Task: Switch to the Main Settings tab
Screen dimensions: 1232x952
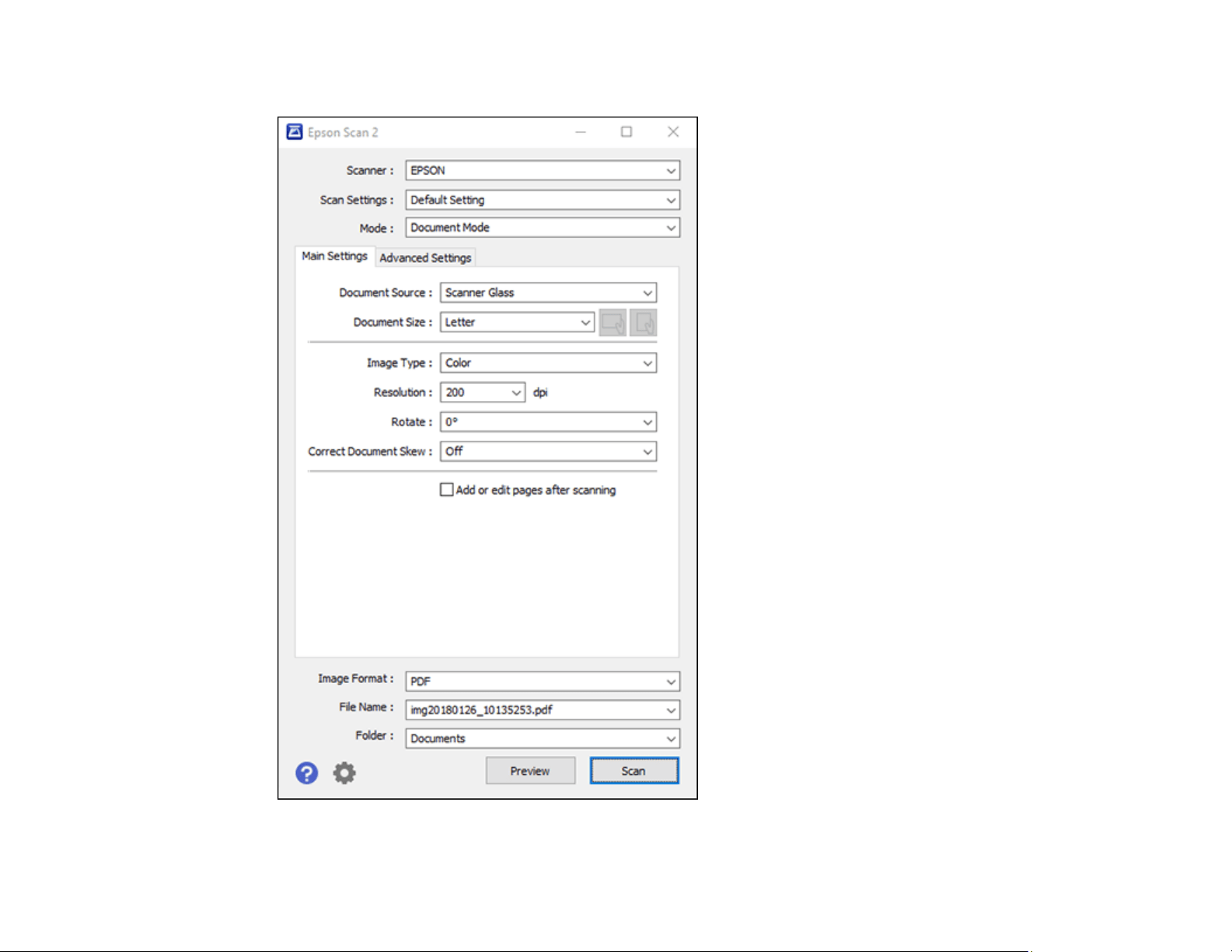Action: point(335,256)
